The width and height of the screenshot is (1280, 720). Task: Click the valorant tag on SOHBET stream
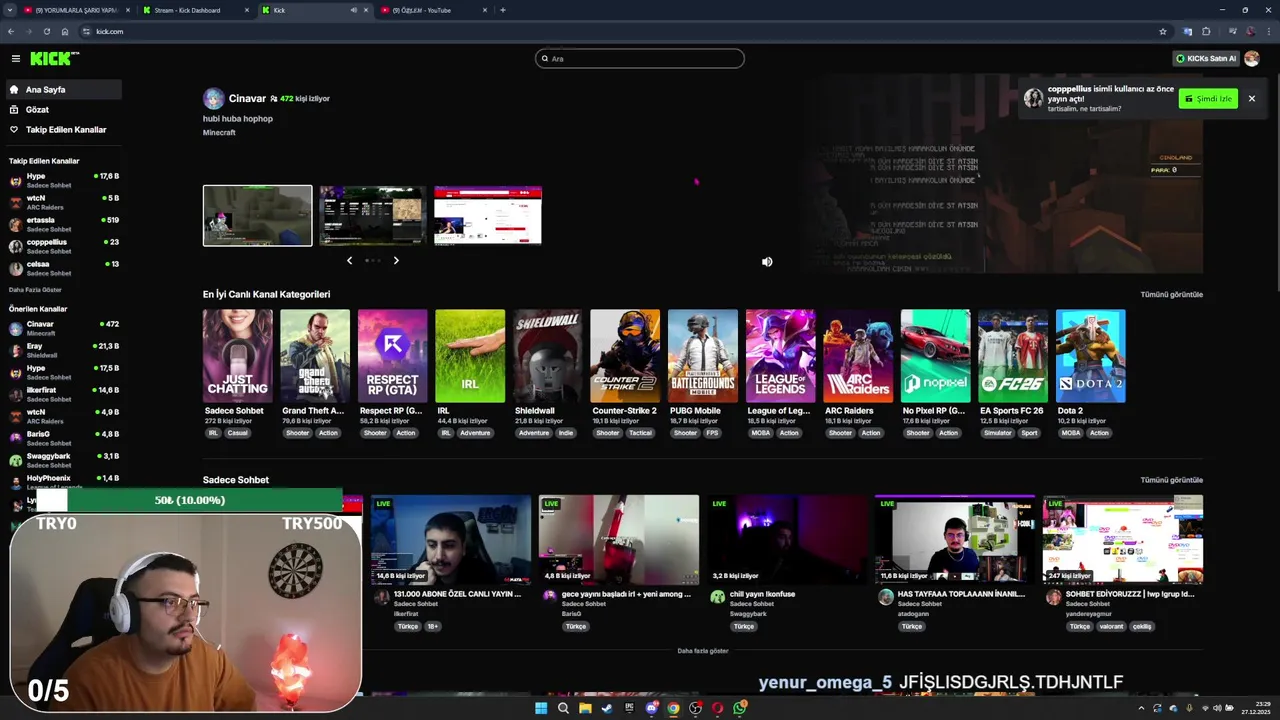click(x=1111, y=627)
